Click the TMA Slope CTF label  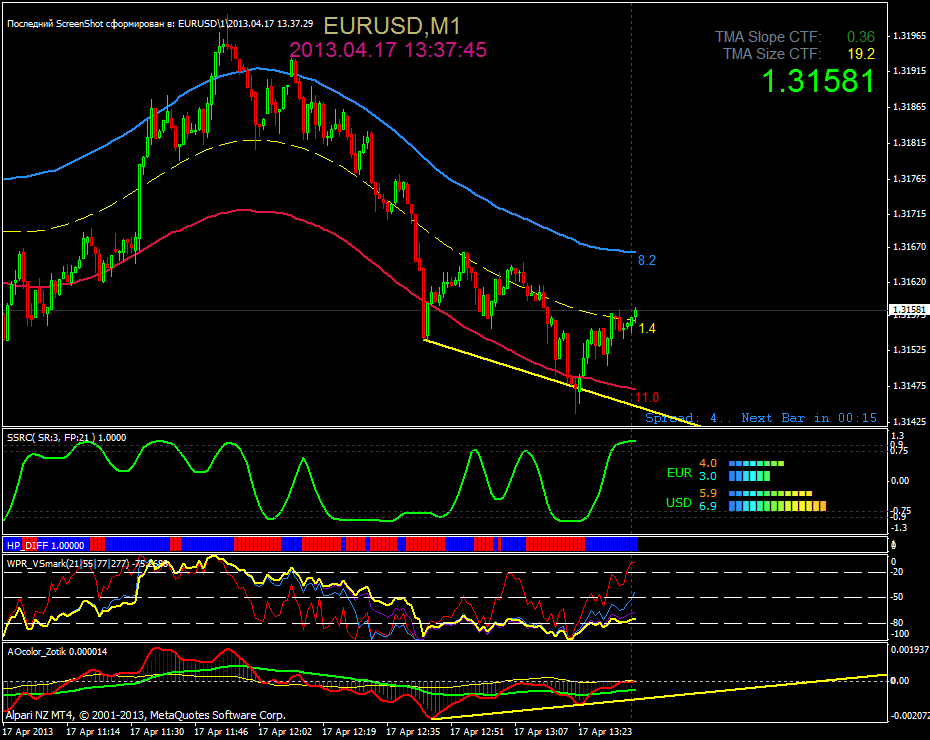pyautogui.click(x=768, y=37)
